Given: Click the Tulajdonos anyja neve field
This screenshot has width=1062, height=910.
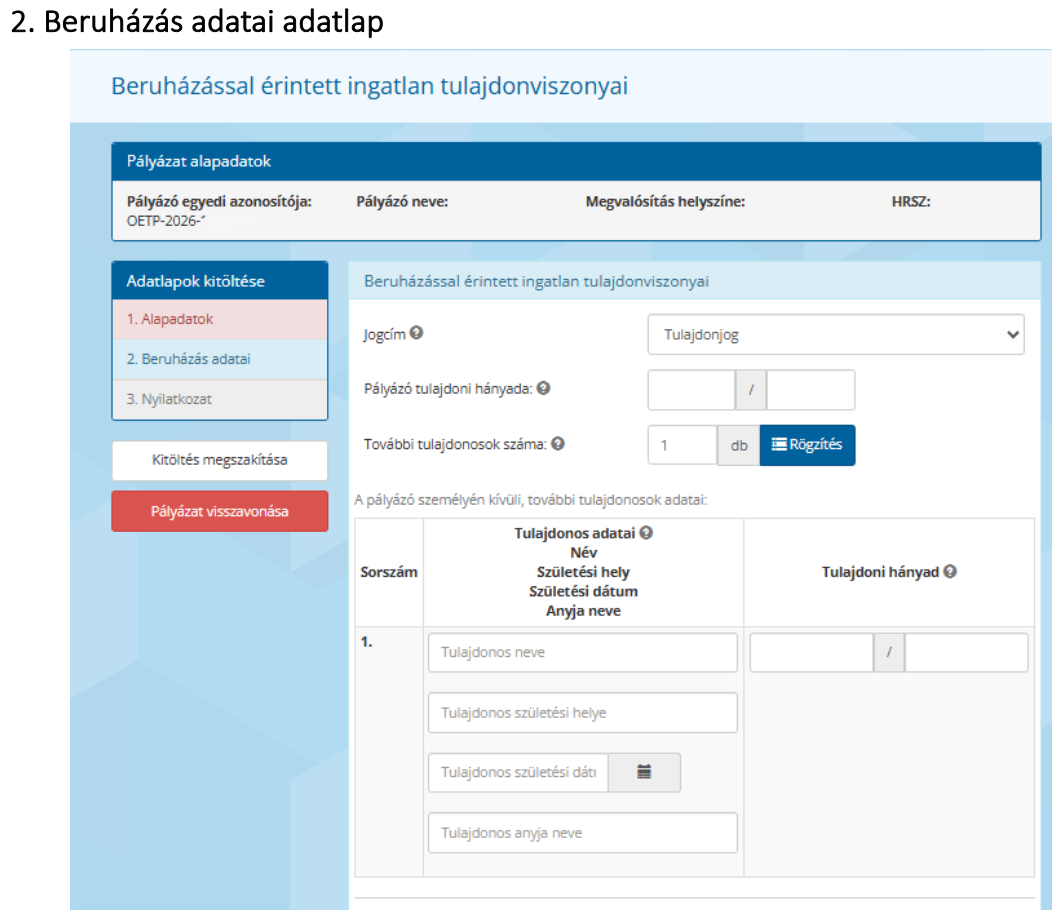Looking at the screenshot, I should pyautogui.click(x=582, y=832).
